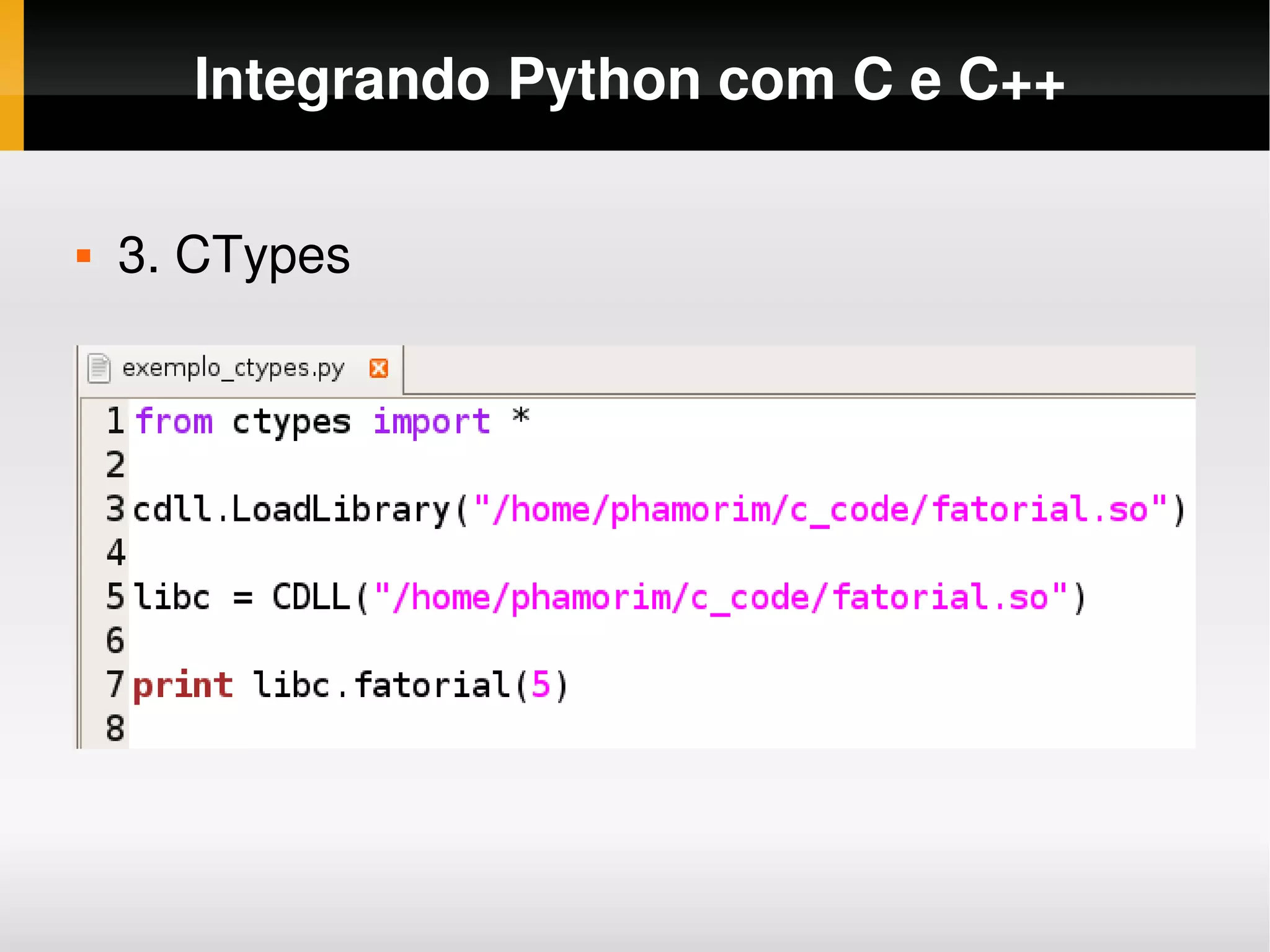
Task: Close the exemplo_ctypes.py tab
Action: 379,368
